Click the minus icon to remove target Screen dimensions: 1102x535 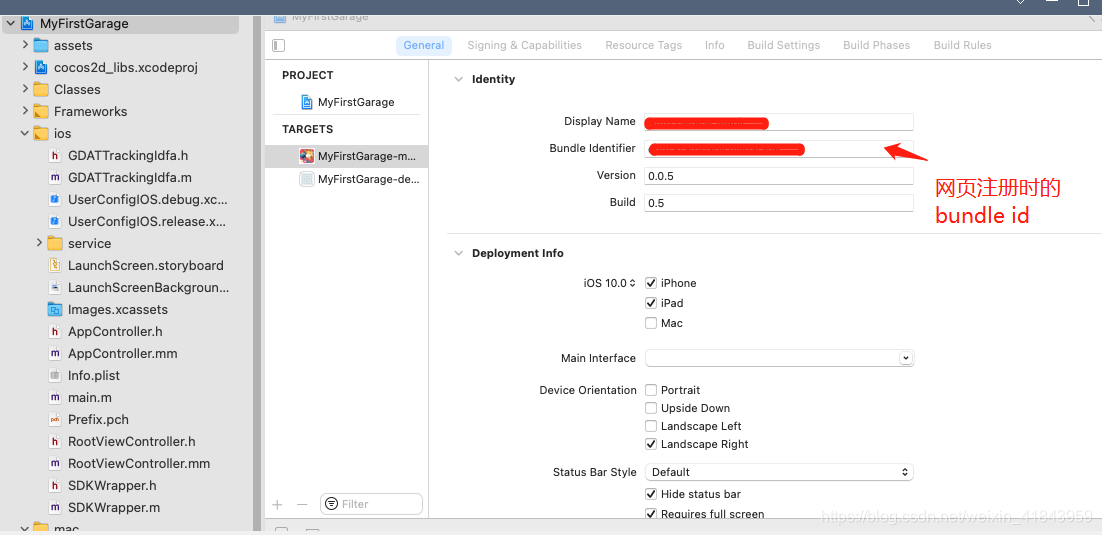pyautogui.click(x=302, y=504)
